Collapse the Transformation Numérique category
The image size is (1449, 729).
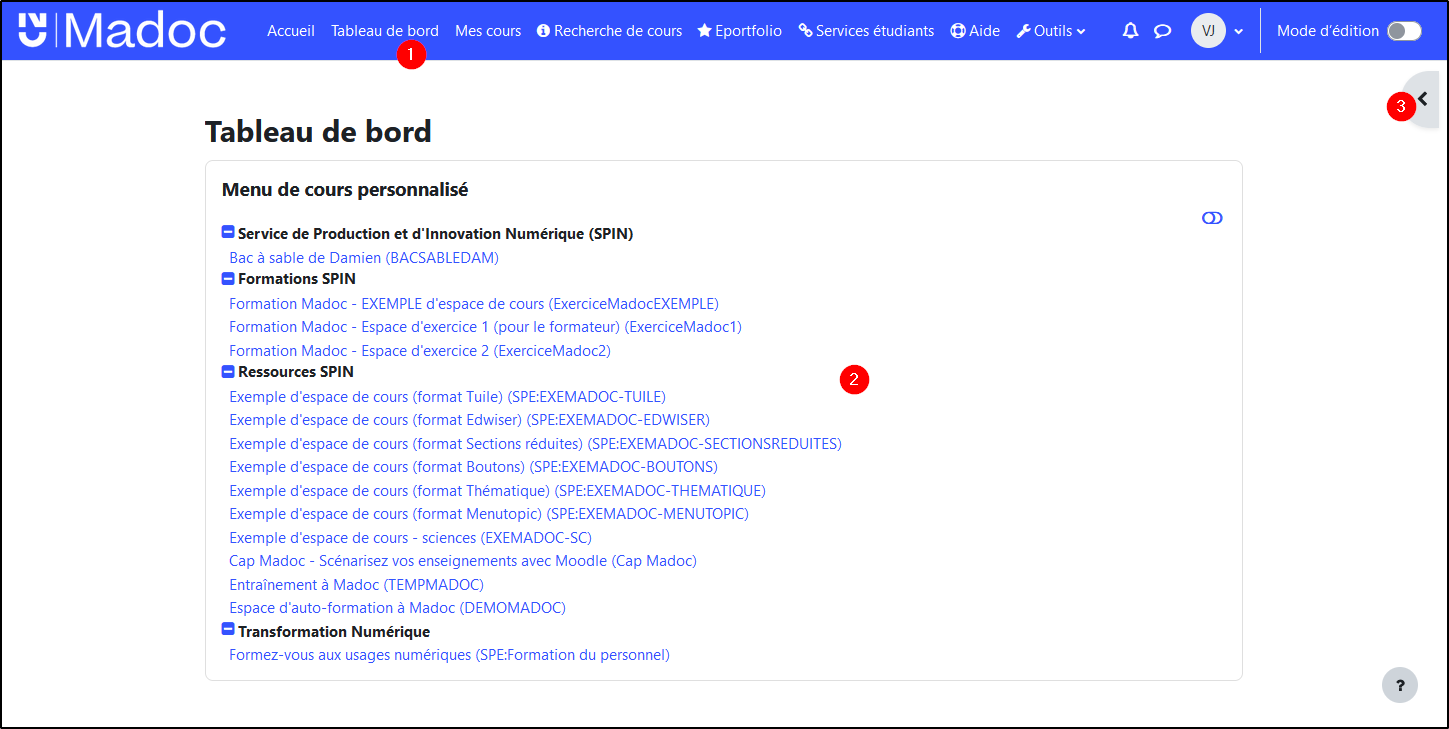[228, 631]
